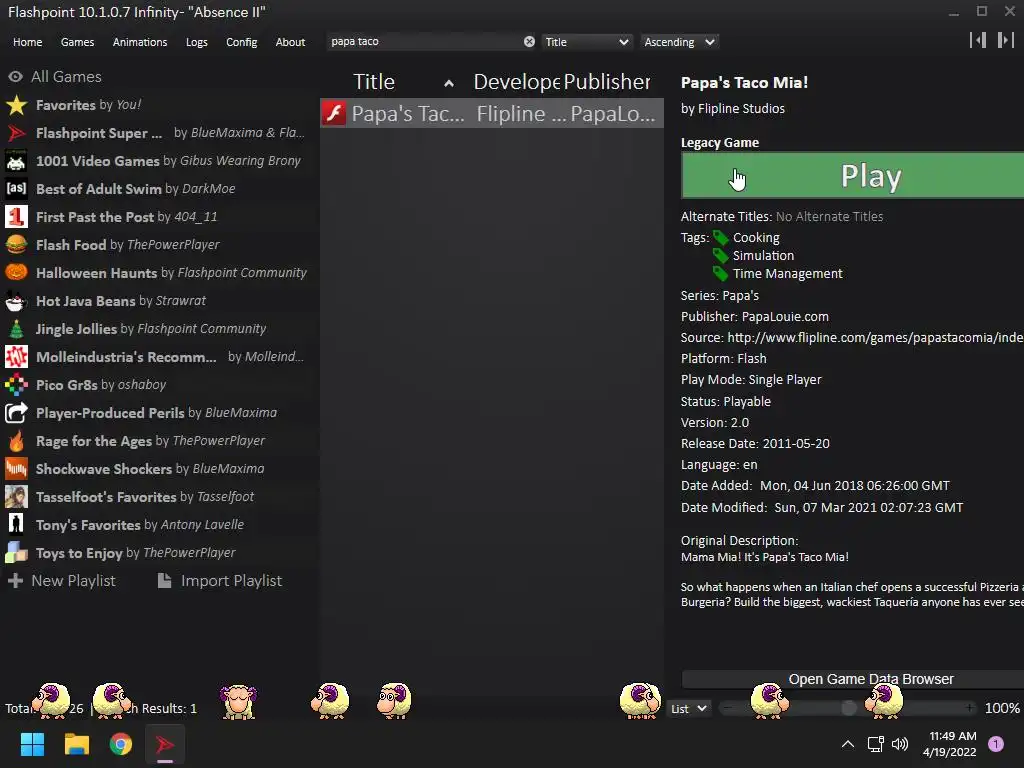Viewport: 1024px width, 768px height.
Task: Click New Playlist
Action: pyautogui.click(x=61, y=581)
